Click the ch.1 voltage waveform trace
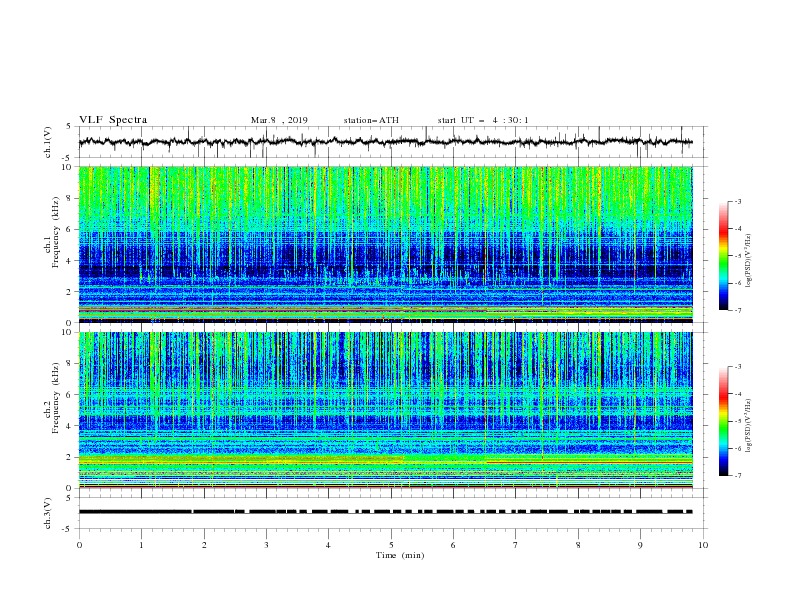Screen dimensions: 792x612 coord(385,142)
